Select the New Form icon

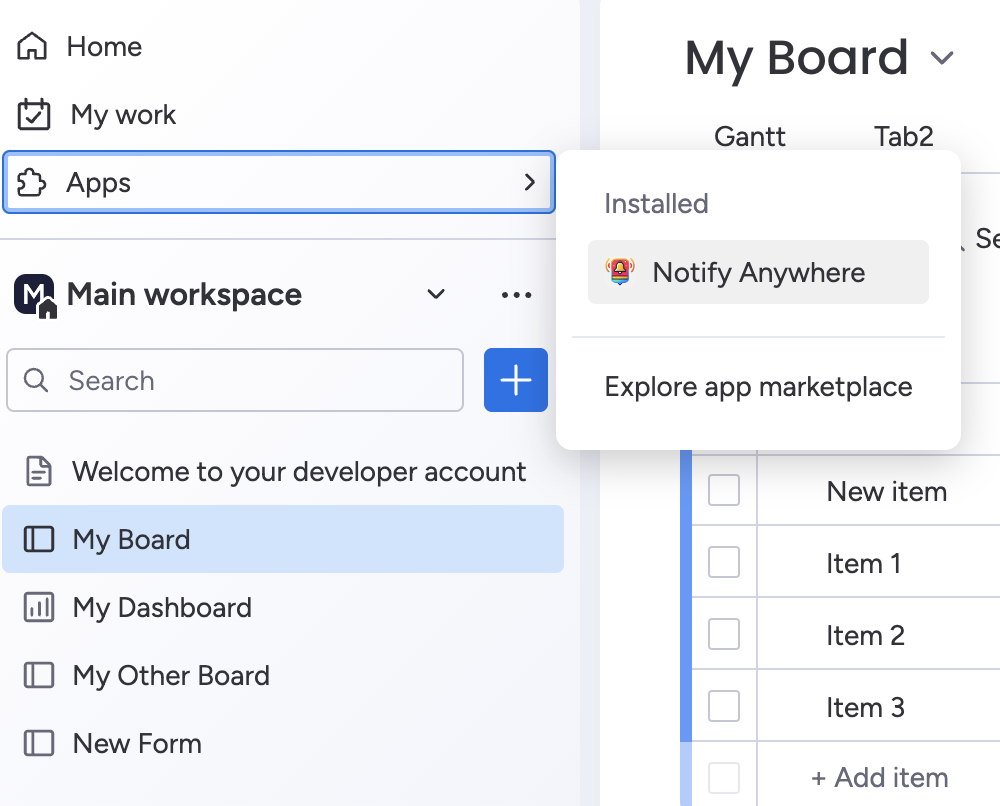click(x=39, y=743)
